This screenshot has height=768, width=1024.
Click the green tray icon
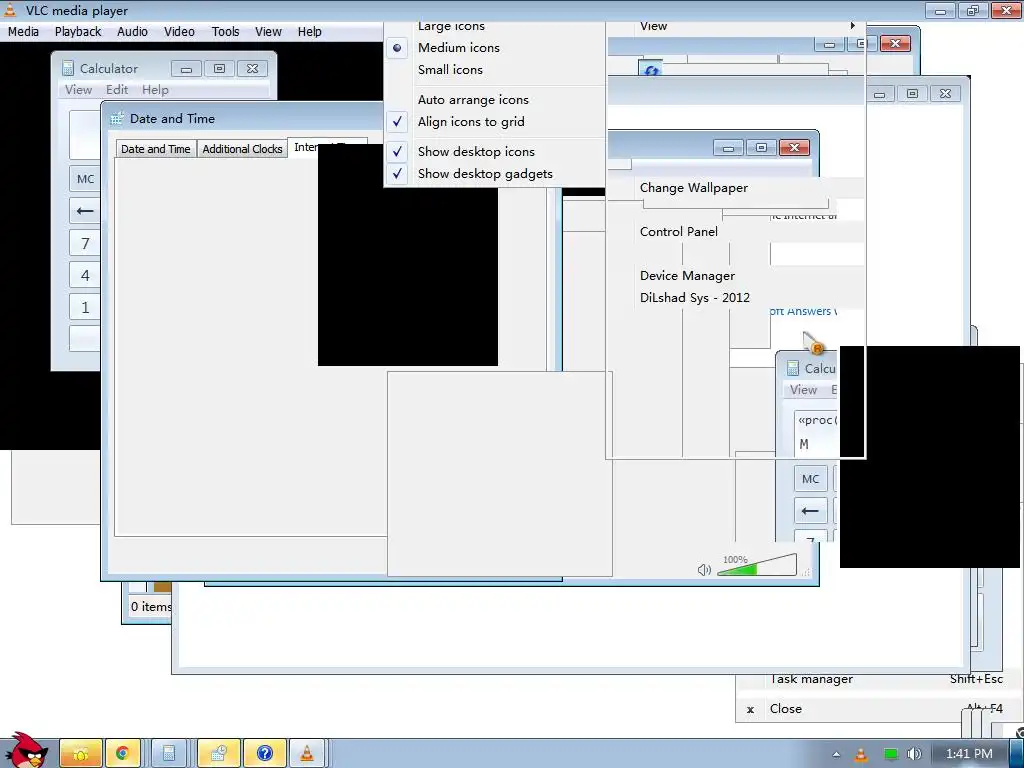click(x=890, y=754)
